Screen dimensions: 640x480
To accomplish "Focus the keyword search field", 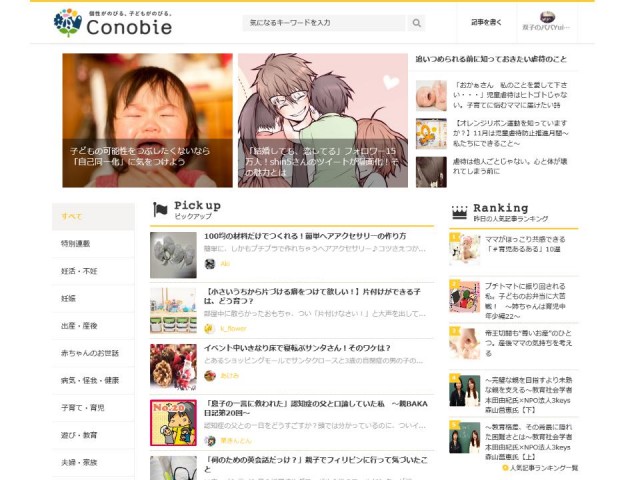I will tap(324, 23).
